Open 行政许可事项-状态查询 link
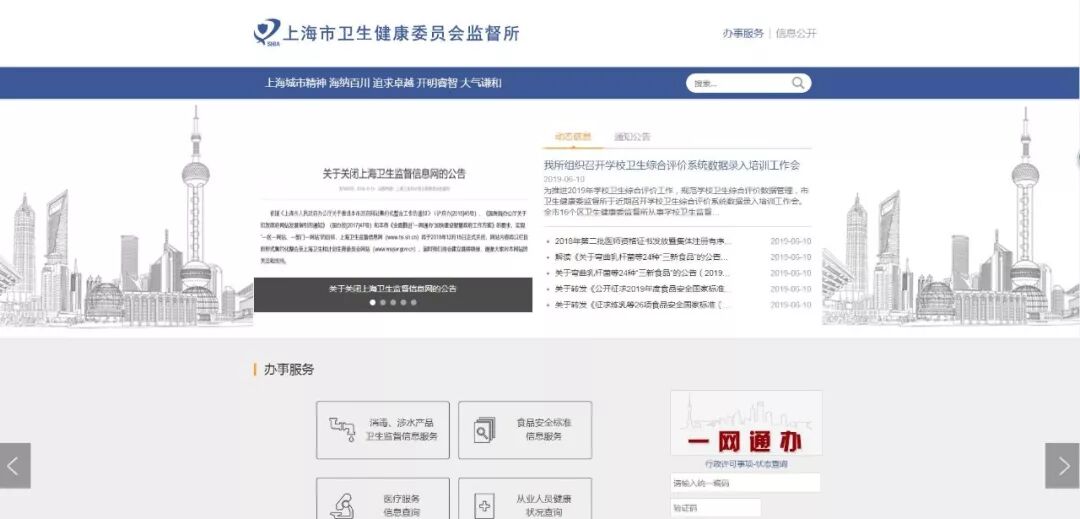 click(746, 465)
